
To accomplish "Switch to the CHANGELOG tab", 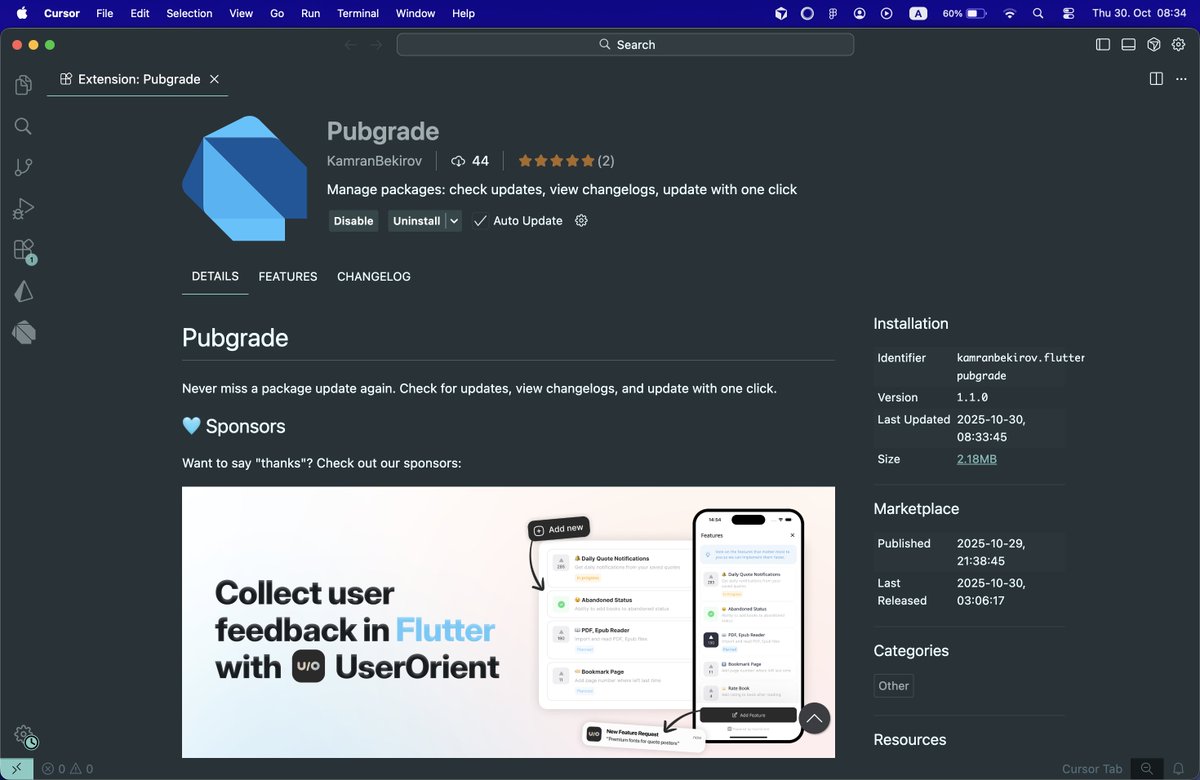I will click(374, 276).
